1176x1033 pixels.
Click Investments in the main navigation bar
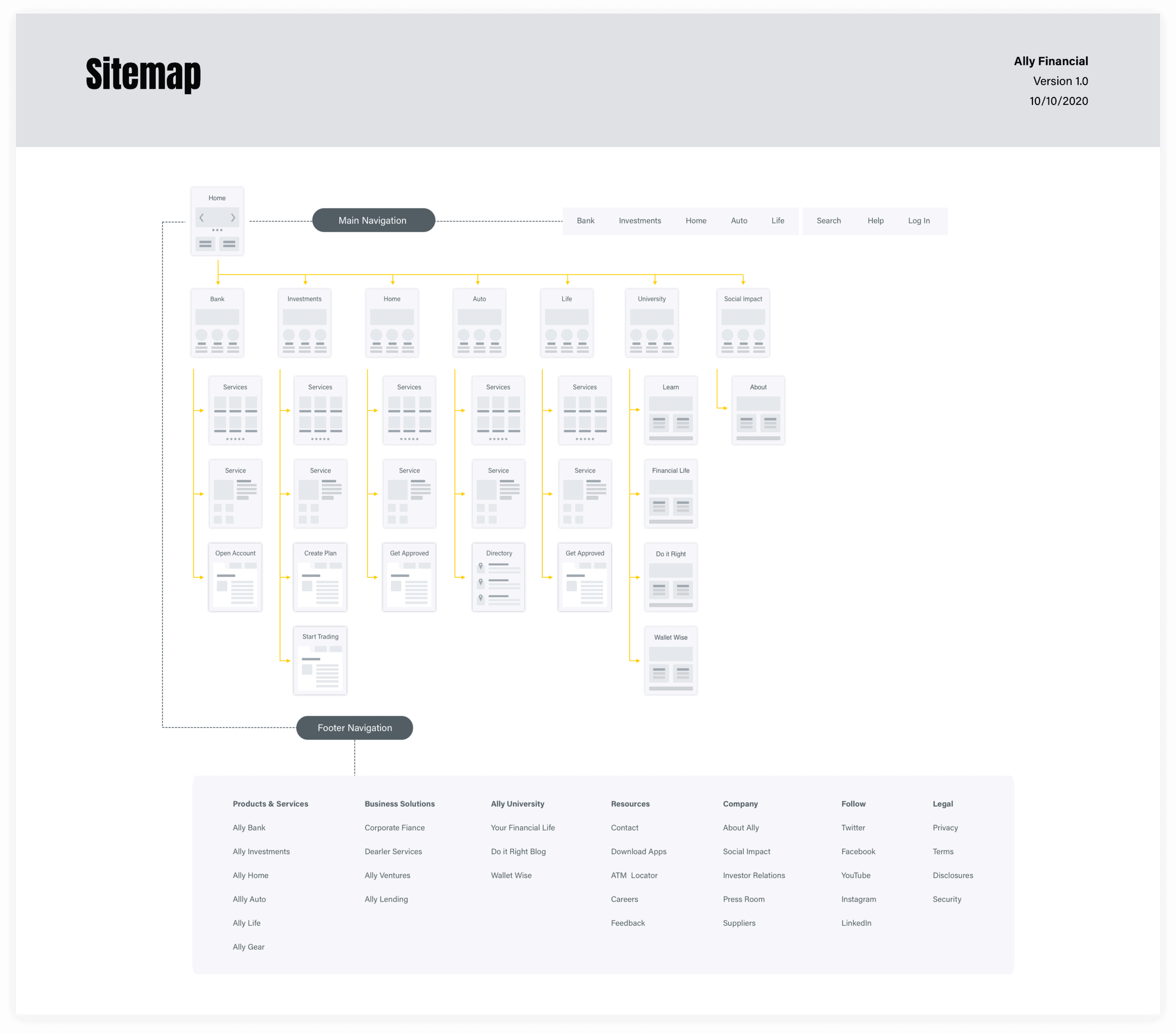pos(640,221)
